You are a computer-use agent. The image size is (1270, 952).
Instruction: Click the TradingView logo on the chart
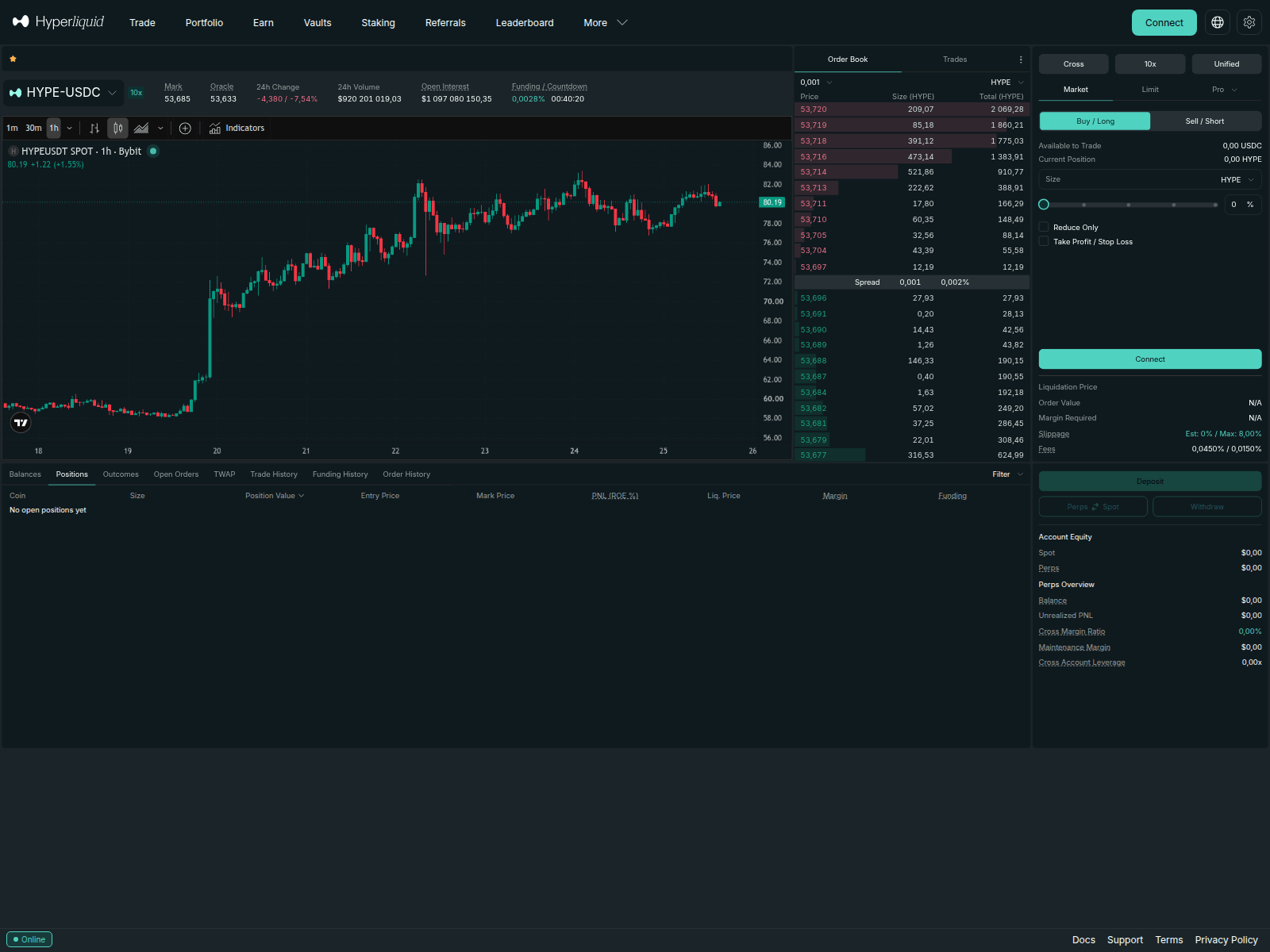tap(21, 423)
